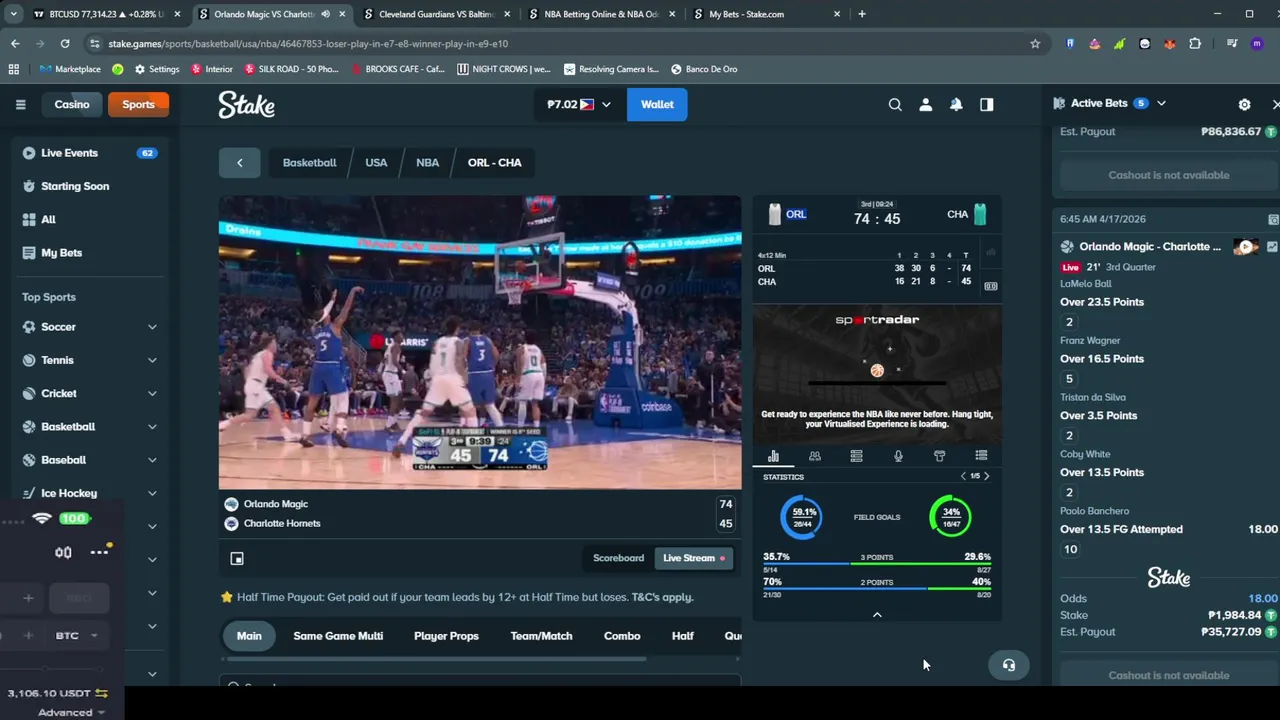The width and height of the screenshot is (1280, 720).
Task: Expand the Tennis sport list
Action: click(152, 360)
